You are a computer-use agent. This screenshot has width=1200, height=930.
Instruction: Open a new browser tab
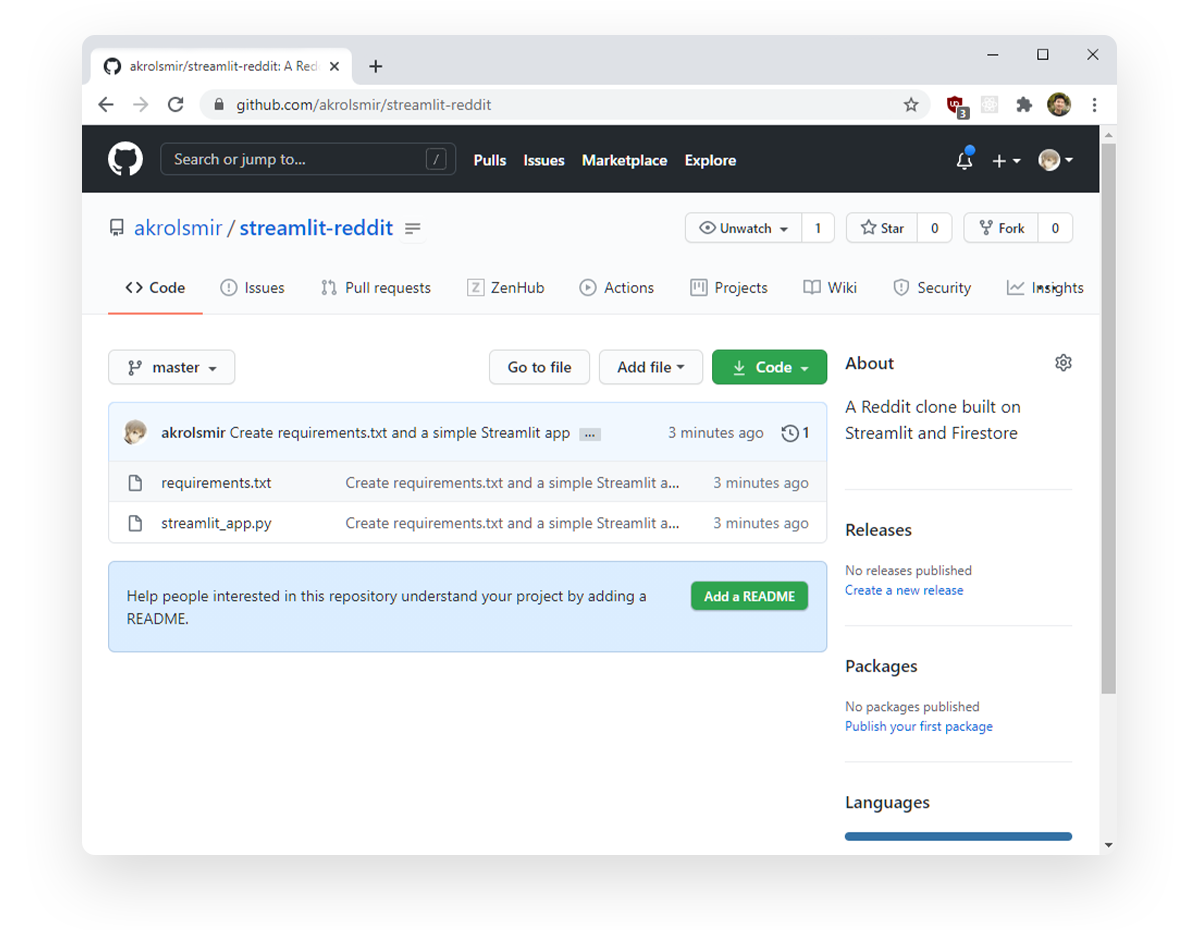376,67
